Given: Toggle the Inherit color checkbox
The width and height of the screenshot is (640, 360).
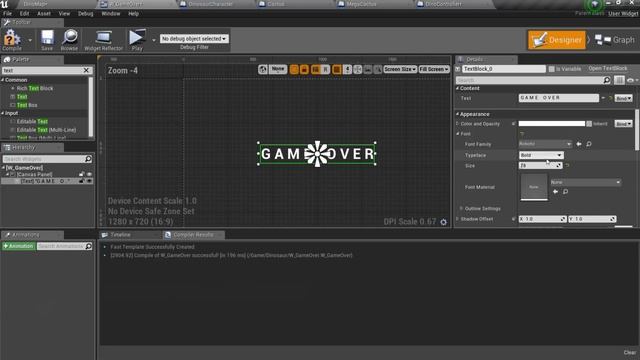Looking at the screenshot, I should [x=589, y=124].
